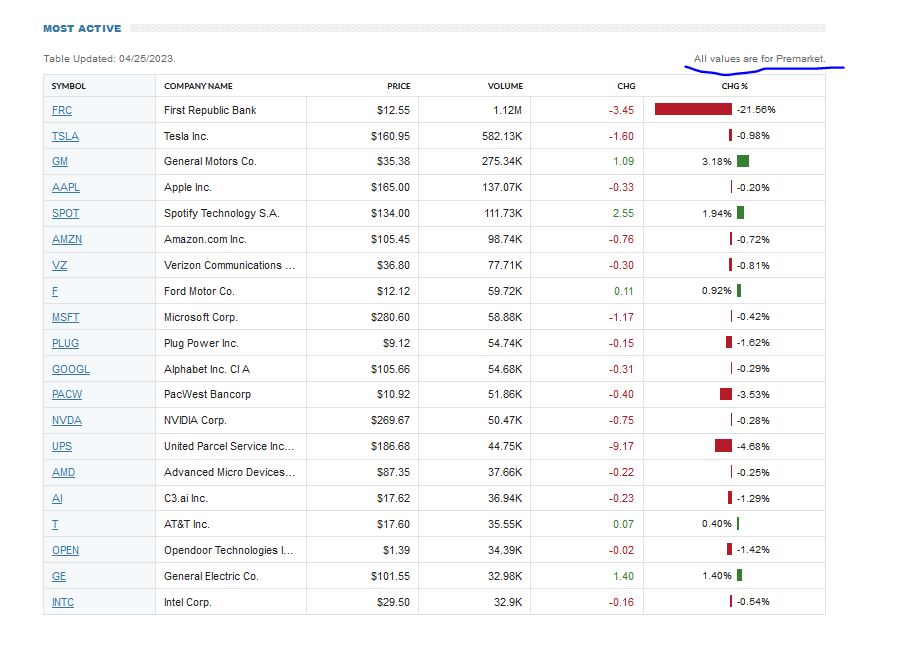Click the green GM percent change bar
This screenshot has height=645, width=903.
coord(742,161)
